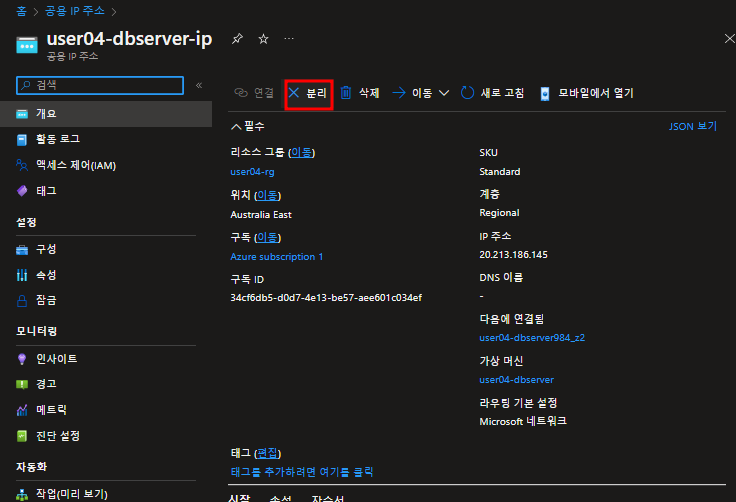
Task: Select 개요 overview menu item
Action: coord(106,114)
